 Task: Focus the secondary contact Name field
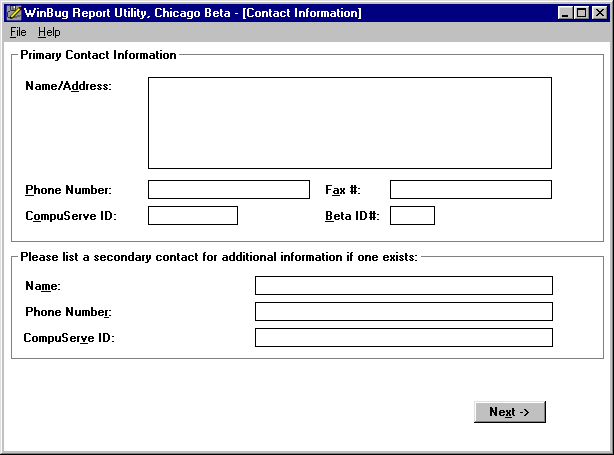coord(404,285)
